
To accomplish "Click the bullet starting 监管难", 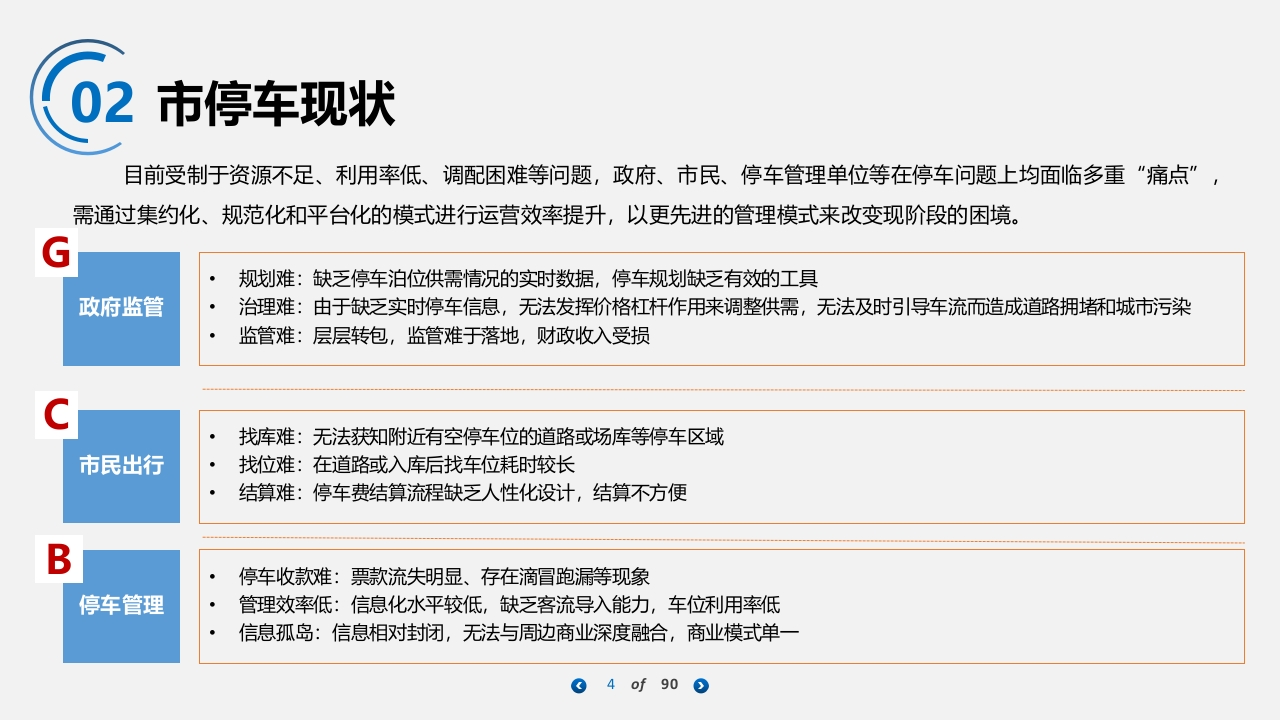I will [444, 336].
